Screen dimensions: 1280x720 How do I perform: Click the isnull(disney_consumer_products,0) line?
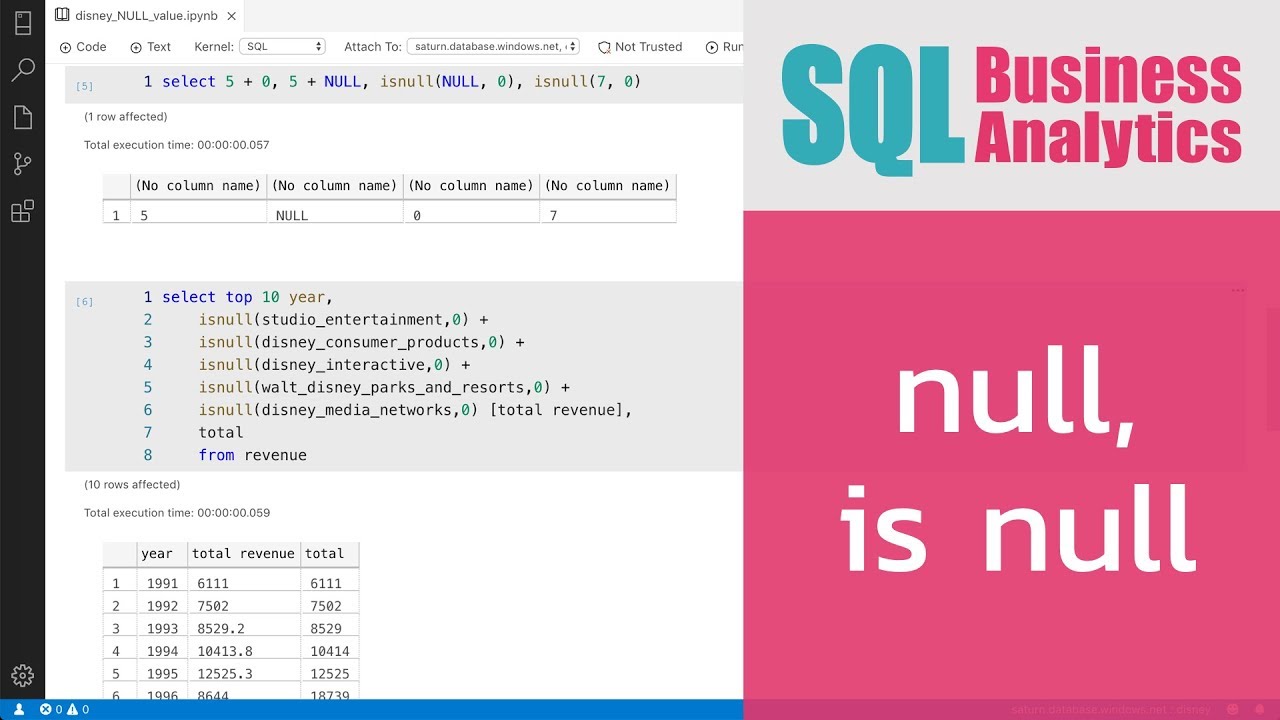click(361, 342)
